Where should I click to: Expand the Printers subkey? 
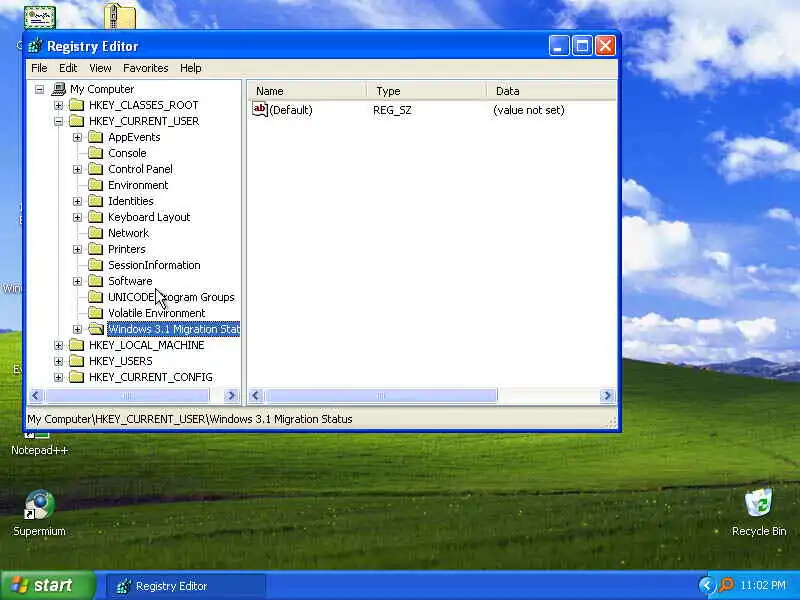[77, 249]
